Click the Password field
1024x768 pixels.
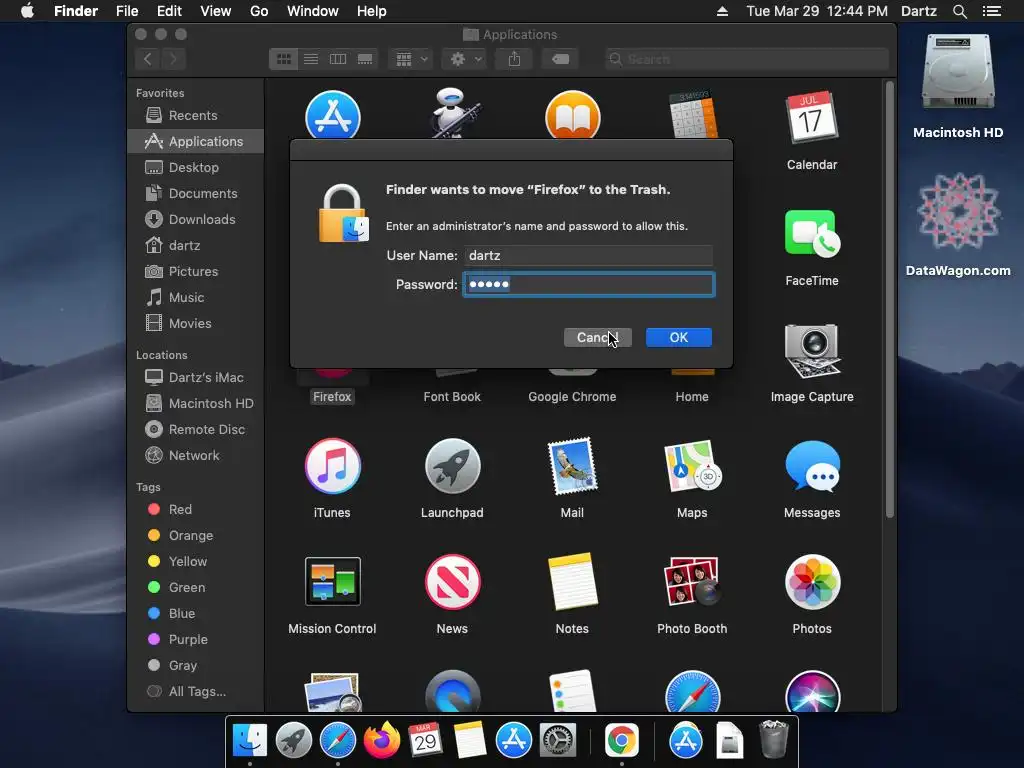[x=589, y=285]
